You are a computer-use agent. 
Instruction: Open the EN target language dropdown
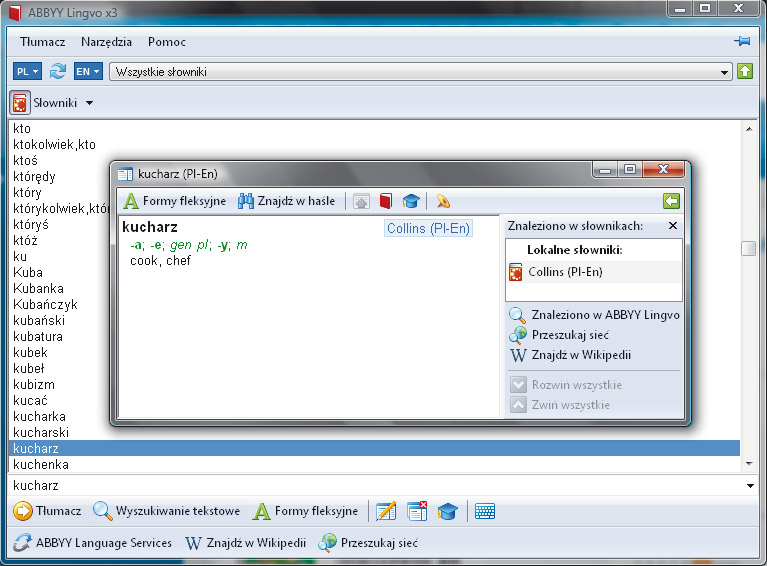[x=89, y=71]
